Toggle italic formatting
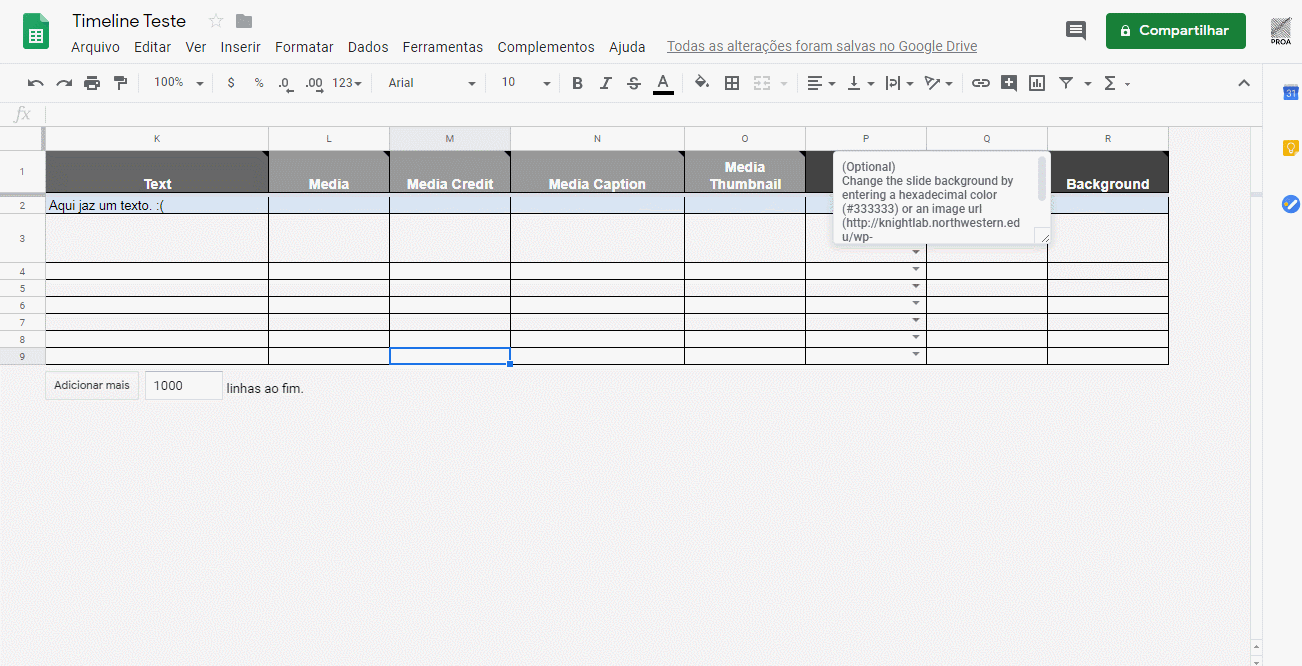The image size is (1302, 666). pyautogui.click(x=605, y=83)
